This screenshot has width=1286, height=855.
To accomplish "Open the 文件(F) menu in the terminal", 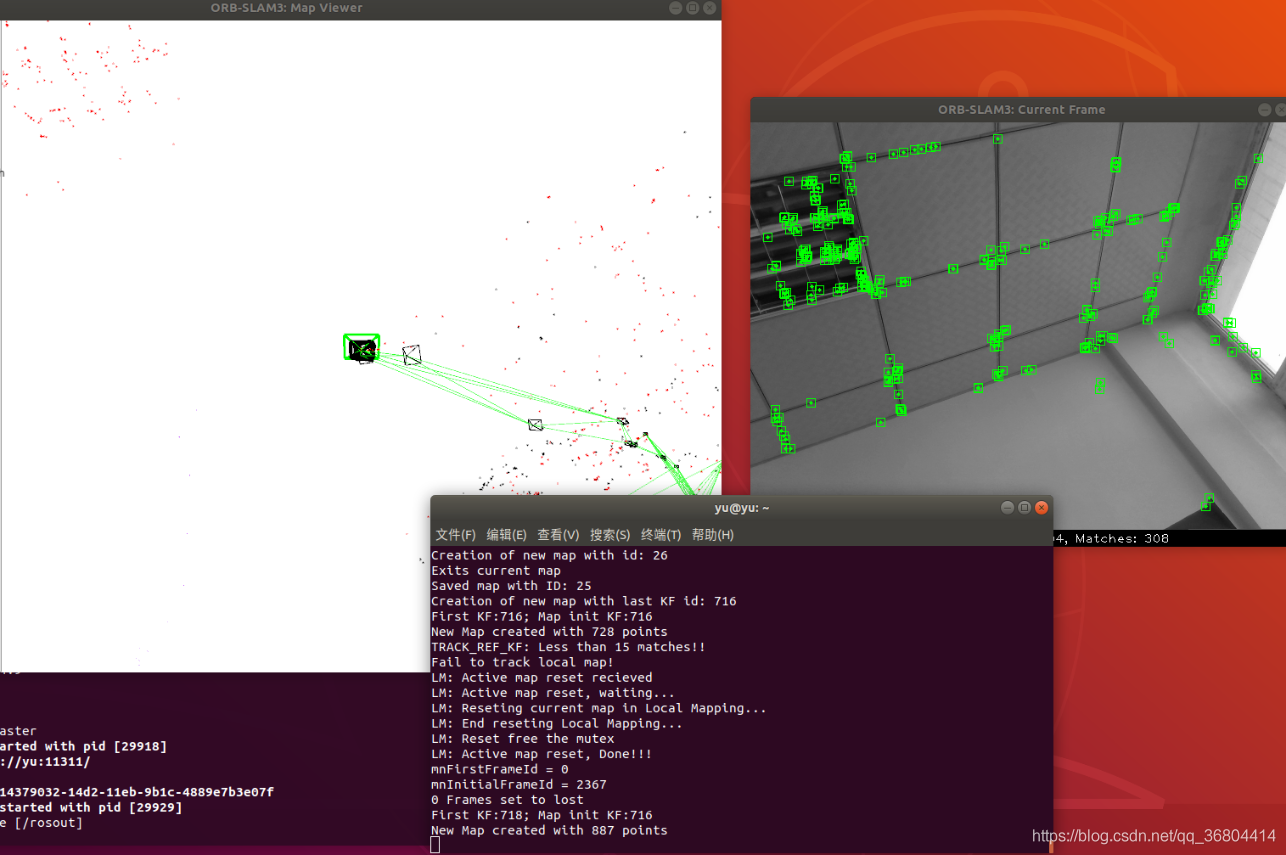I will coord(456,535).
